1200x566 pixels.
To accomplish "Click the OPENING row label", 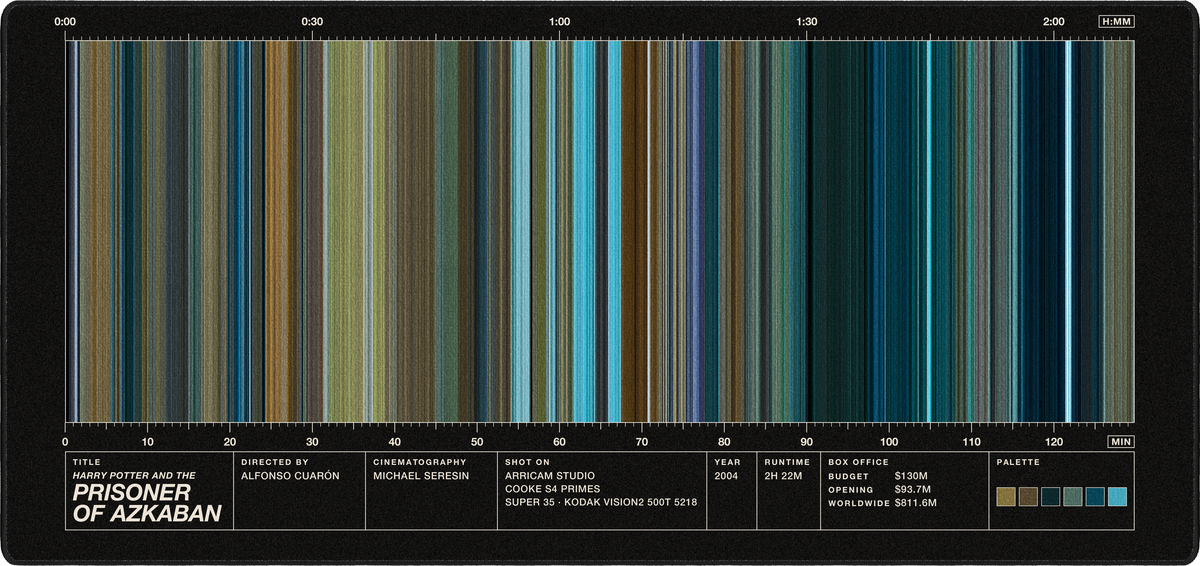I will click(x=851, y=490).
